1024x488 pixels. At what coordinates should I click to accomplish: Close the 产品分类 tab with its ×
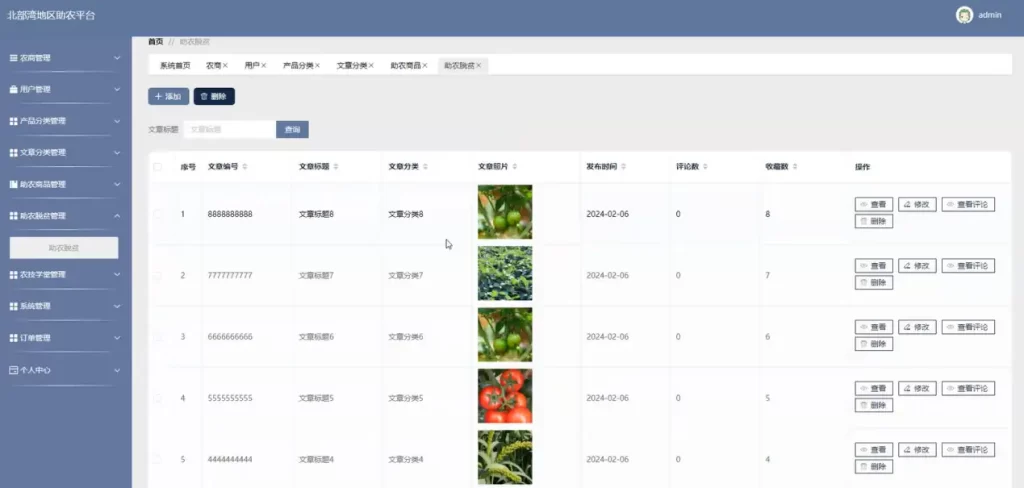tap(317, 65)
